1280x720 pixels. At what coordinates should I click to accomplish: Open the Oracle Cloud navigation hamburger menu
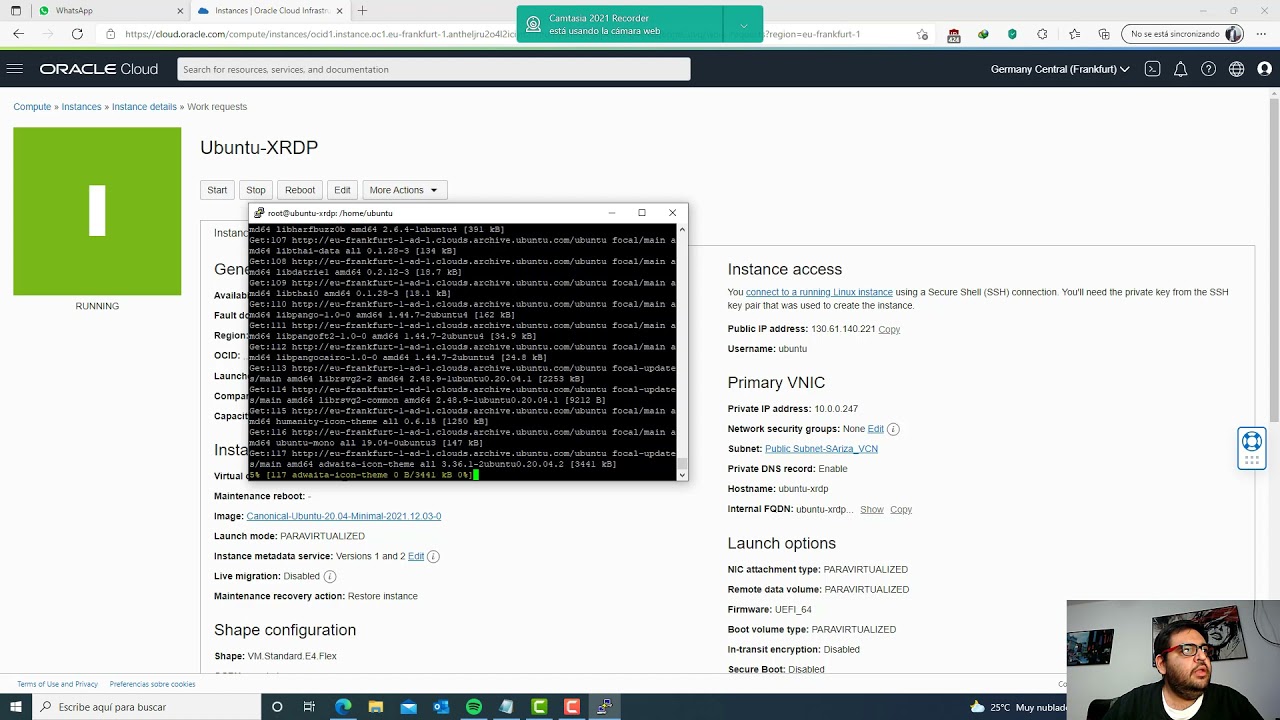[14, 69]
